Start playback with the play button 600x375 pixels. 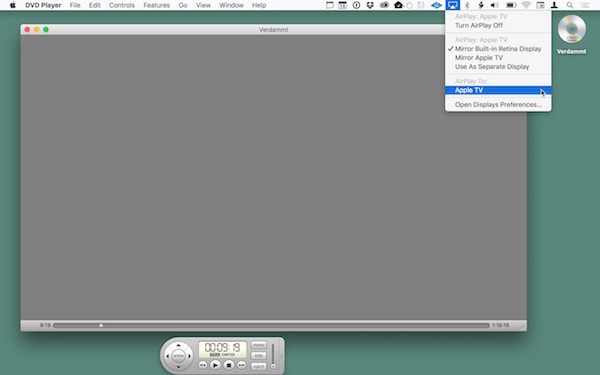[x=215, y=365]
